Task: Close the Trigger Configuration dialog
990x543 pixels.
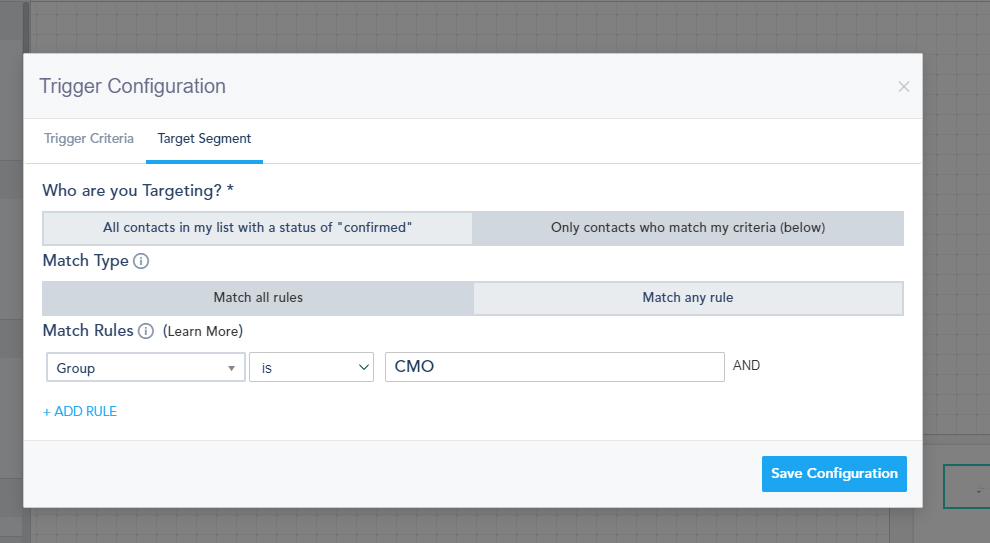Action: (903, 87)
